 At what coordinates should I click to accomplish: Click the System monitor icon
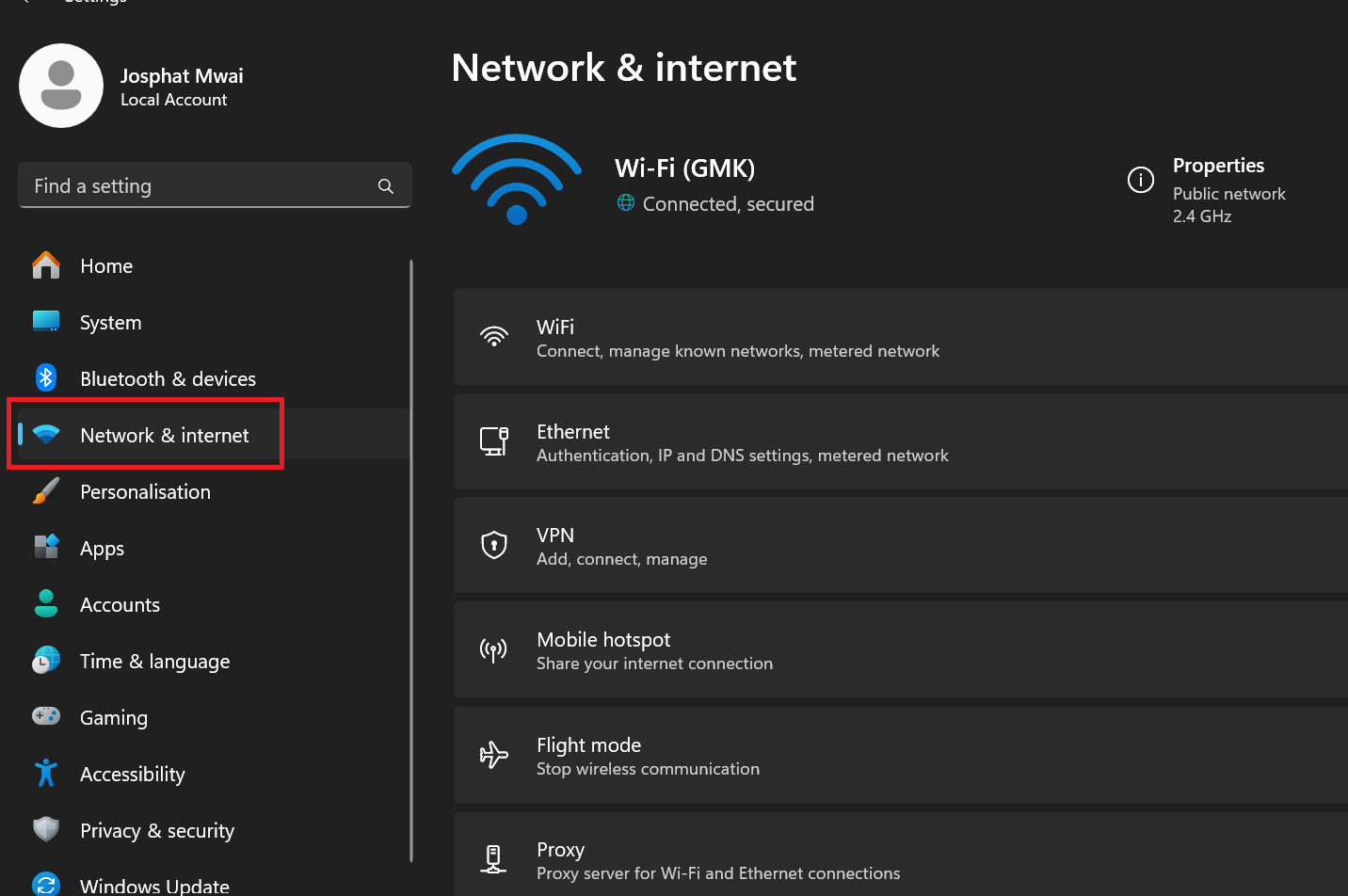[46, 322]
